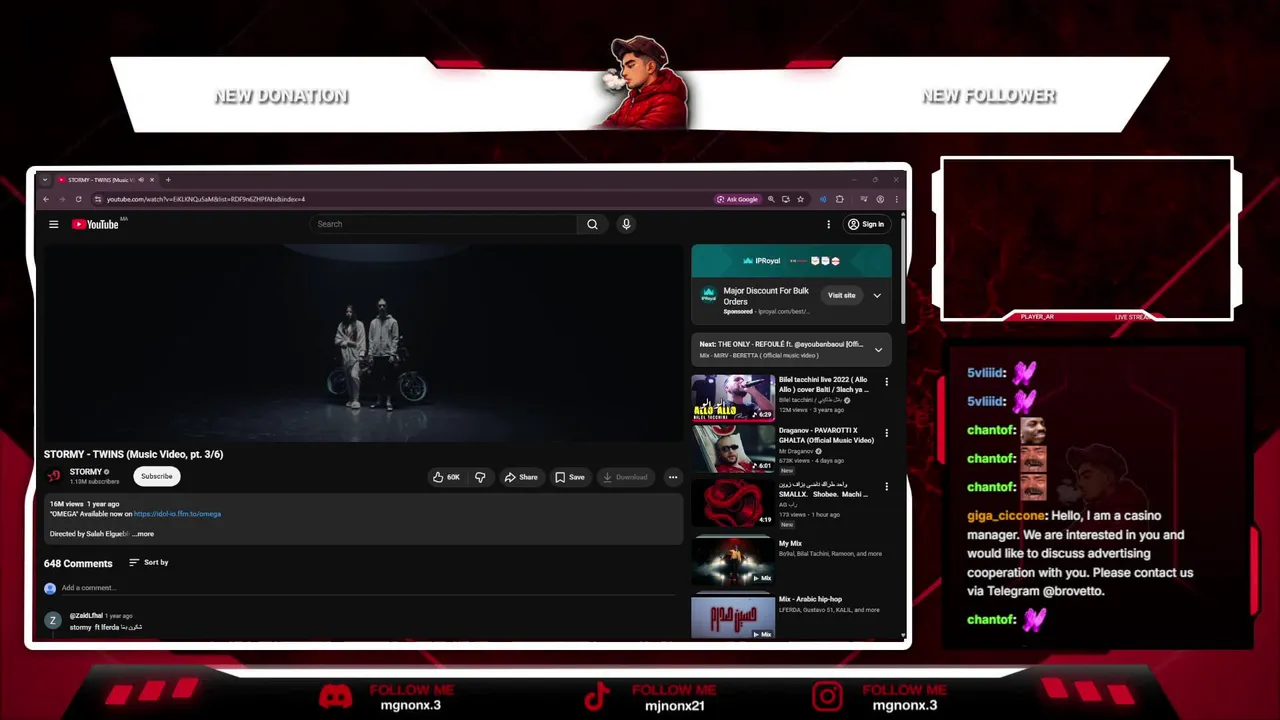Screen dimensions: 1280x720
Task: Click the Add a comment field
Action: [369, 588]
